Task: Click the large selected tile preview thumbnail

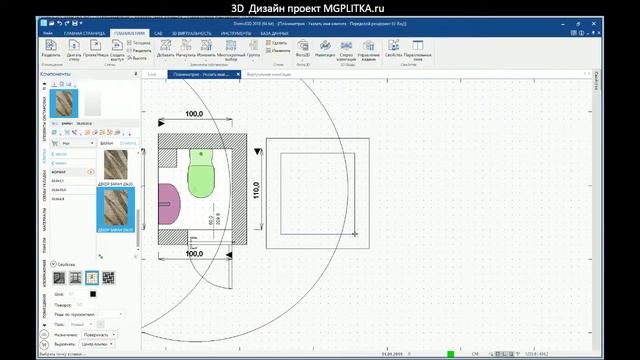Action: pos(64,104)
